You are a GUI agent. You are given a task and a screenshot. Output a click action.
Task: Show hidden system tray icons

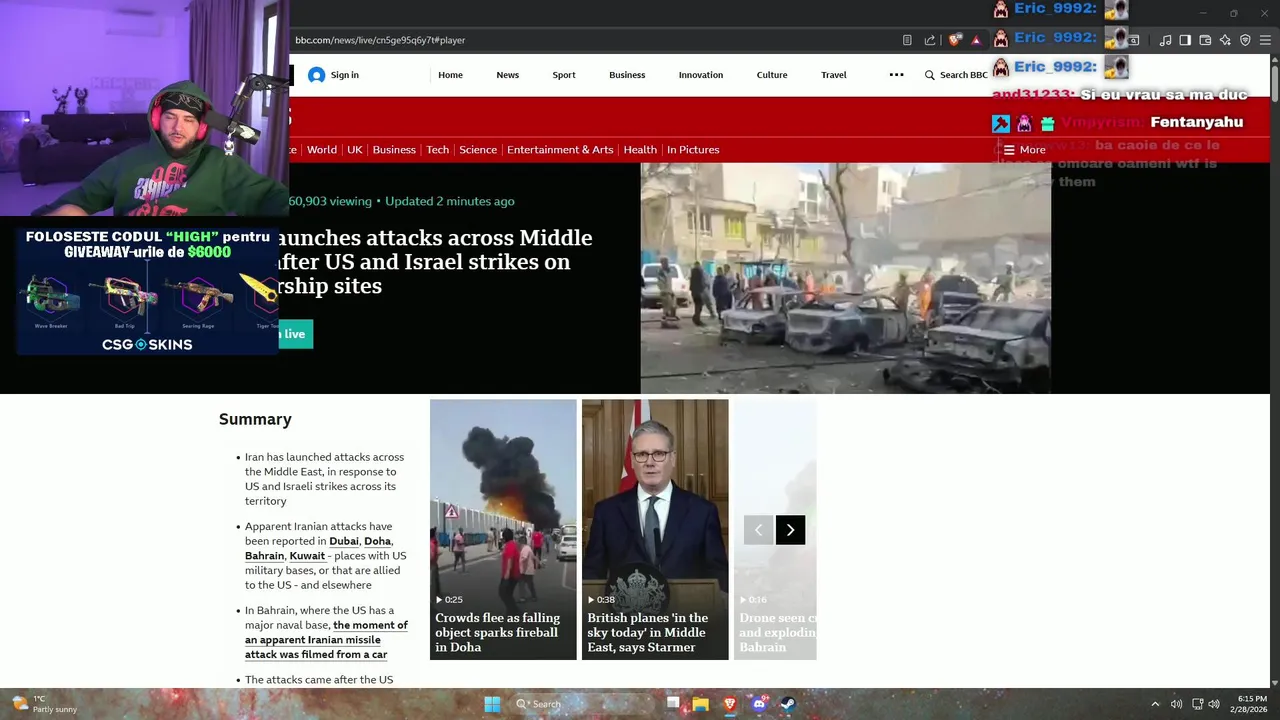1155,704
